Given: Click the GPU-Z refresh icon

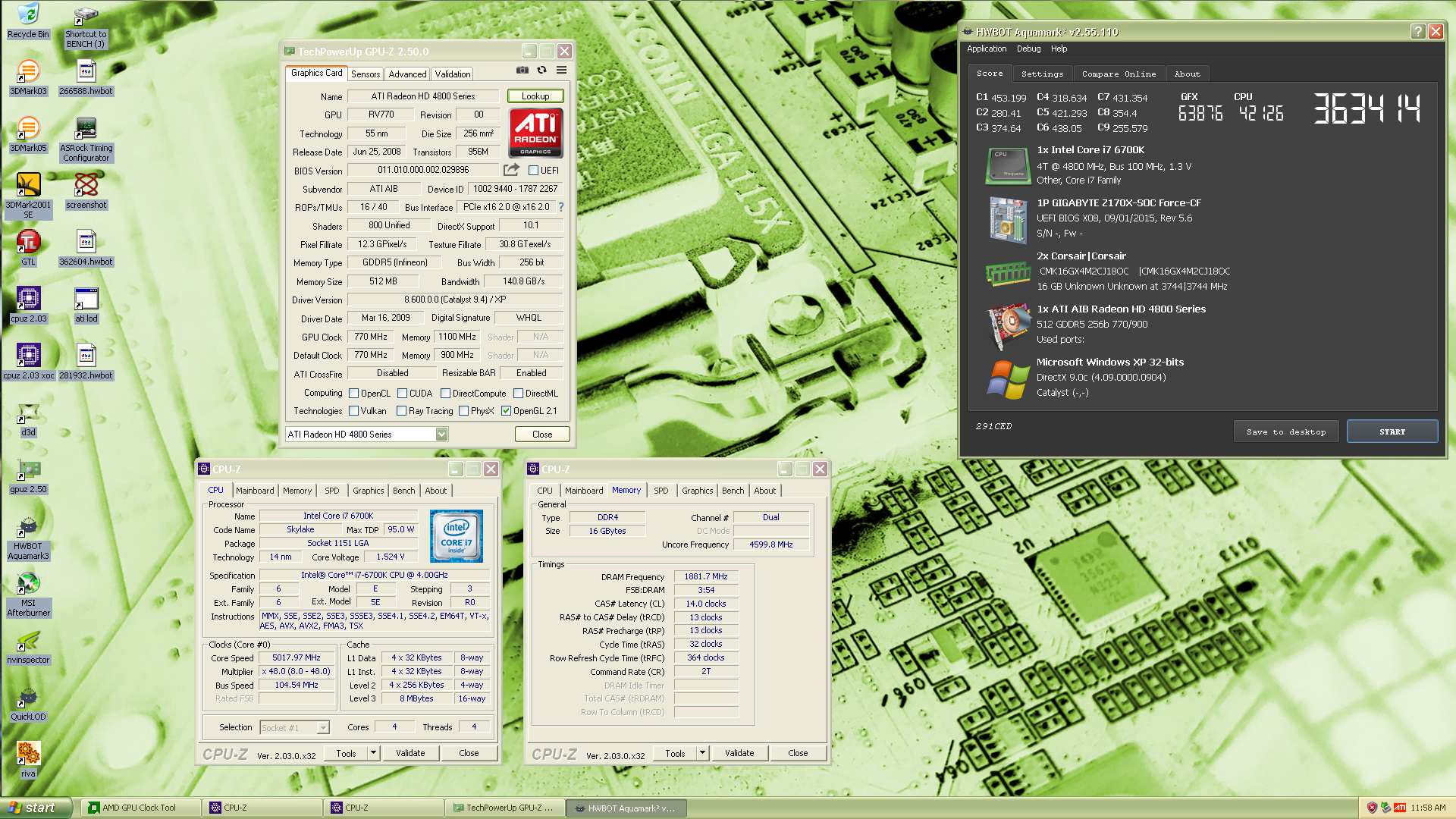Looking at the screenshot, I should point(541,70).
